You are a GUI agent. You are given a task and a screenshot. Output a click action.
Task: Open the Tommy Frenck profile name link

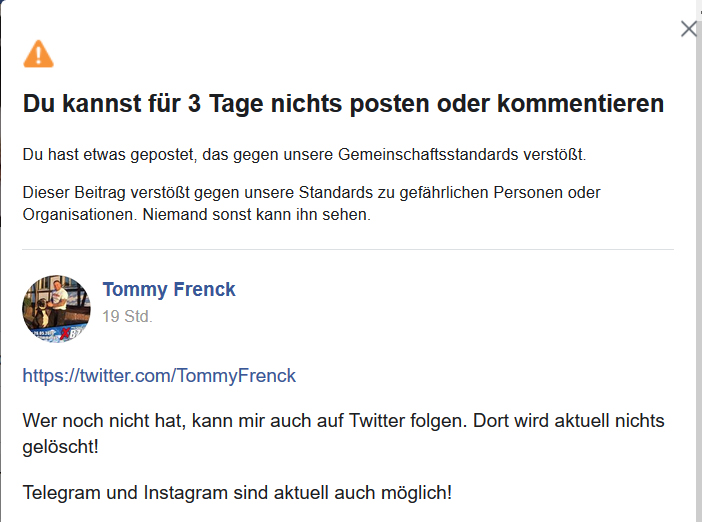pos(169,290)
